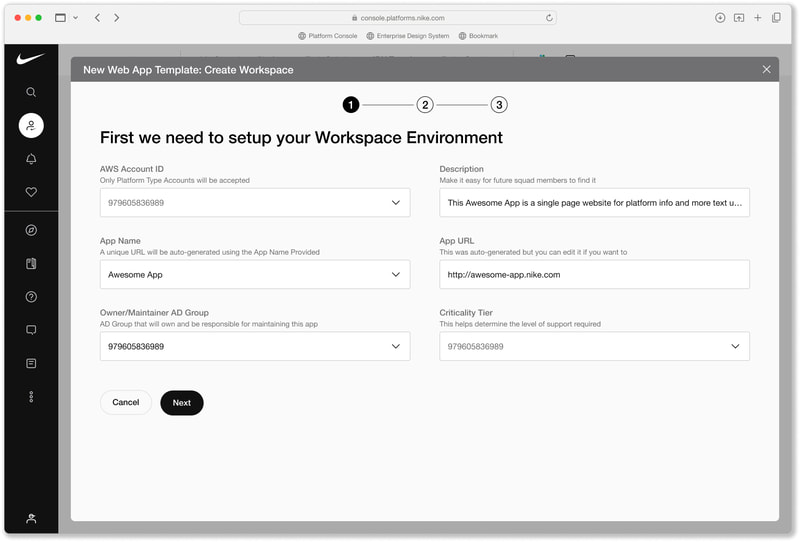Show tab overview icon
This screenshot has width=800, height=542.
pos(776,18)
